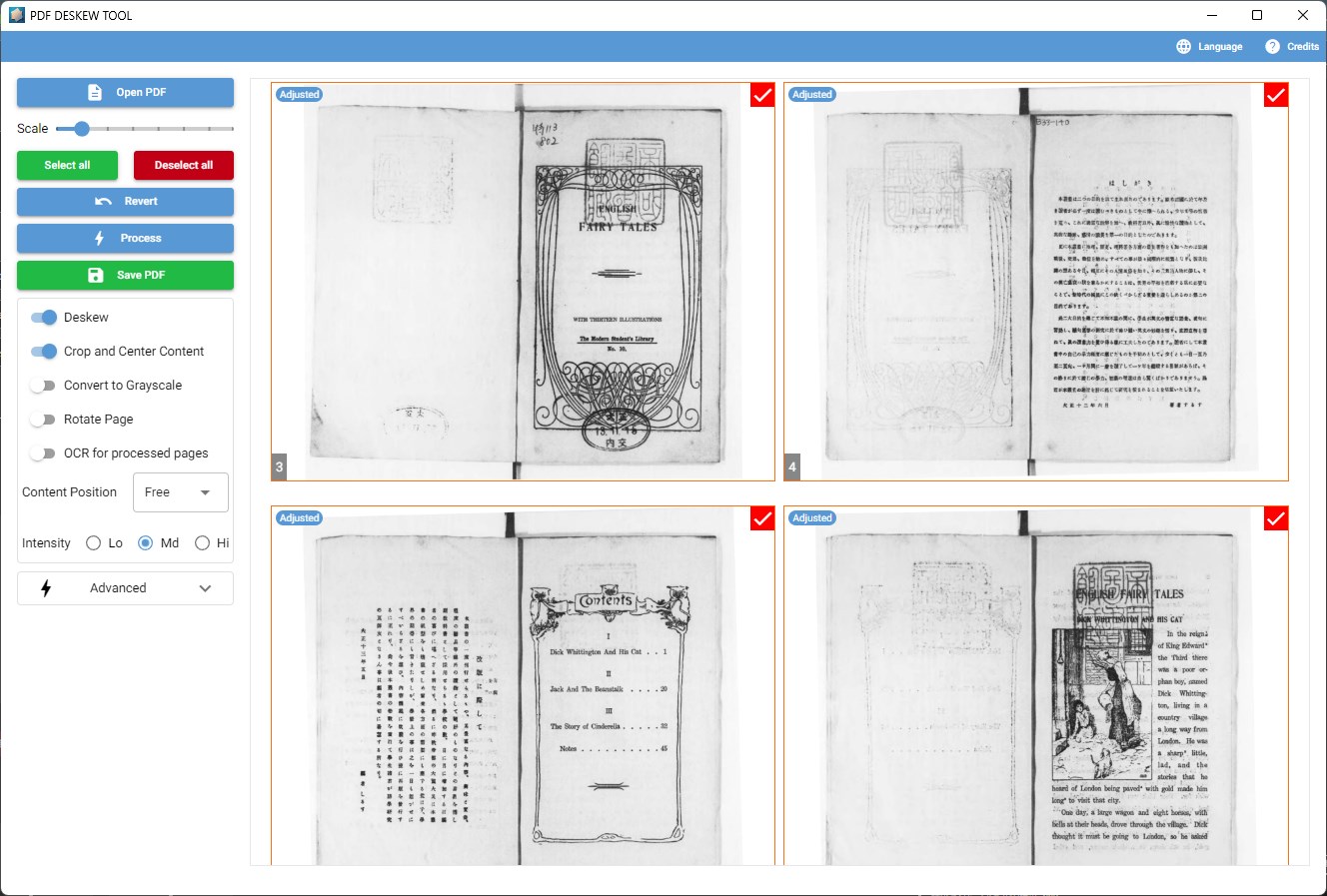Open the Credits menu item
This screenshot has width=1327, height=896.
click(x=1292, y=46)
